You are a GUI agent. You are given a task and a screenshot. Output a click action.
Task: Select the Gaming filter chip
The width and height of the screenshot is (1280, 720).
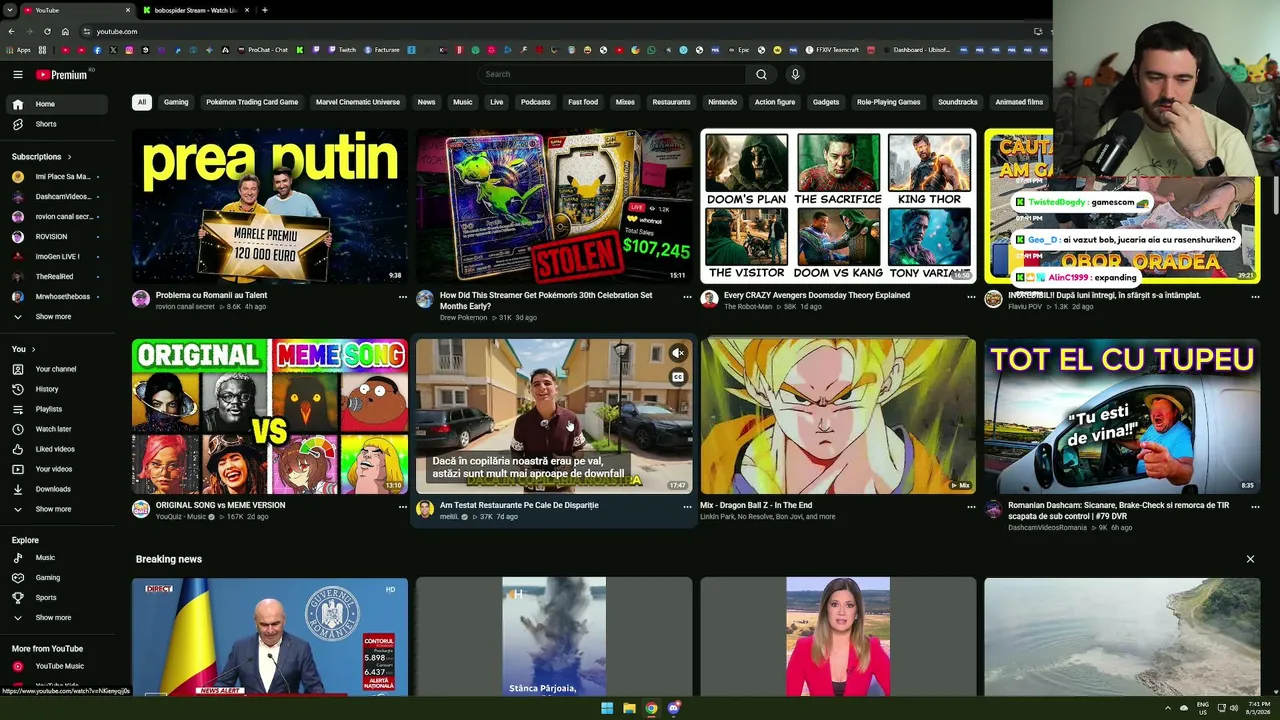176,102
